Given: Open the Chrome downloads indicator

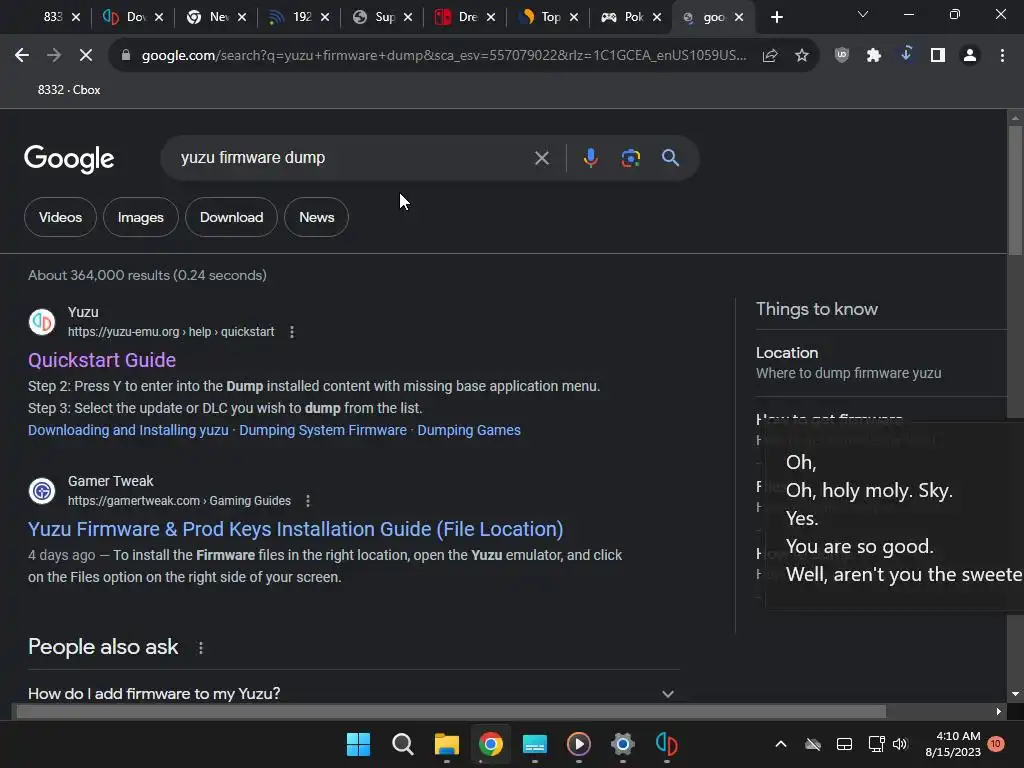Looking at the screenshot, I should coord(906,56).
